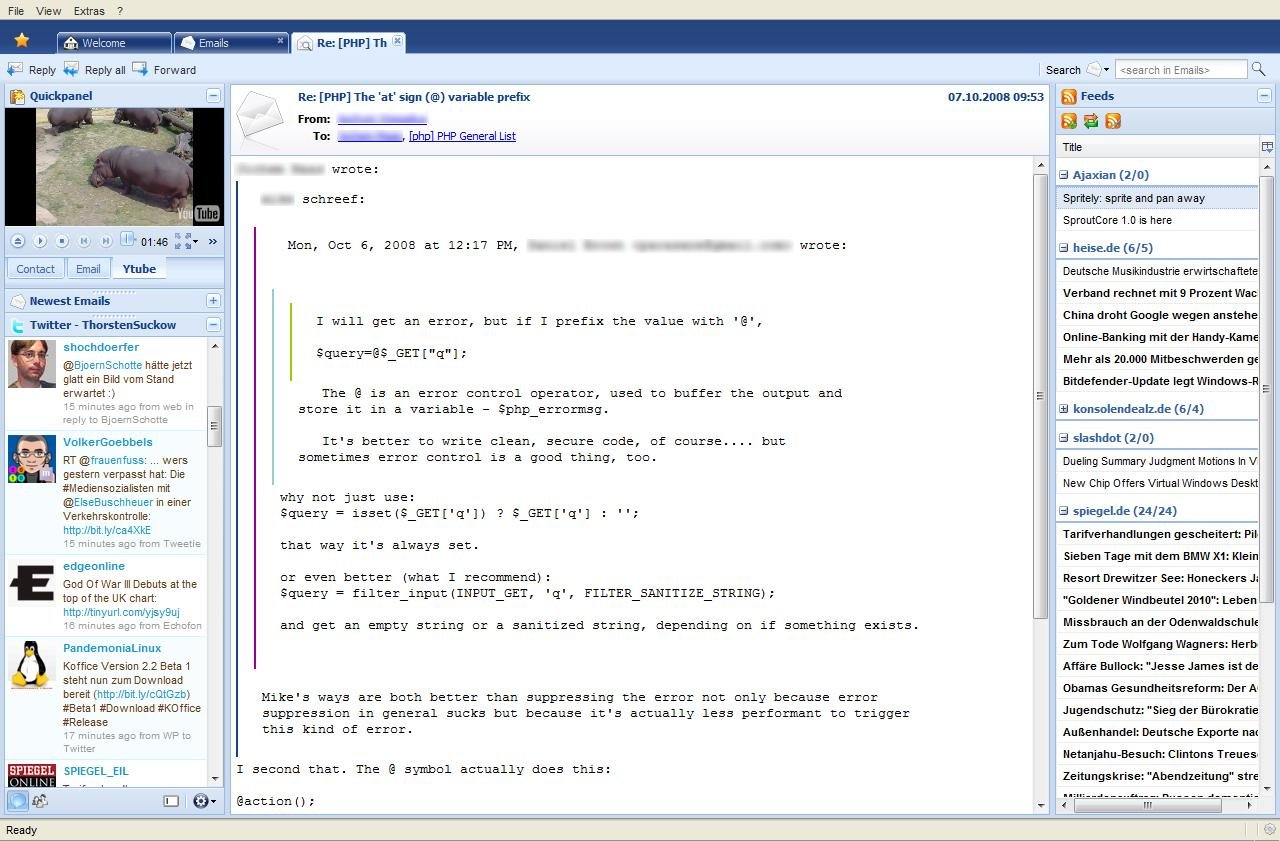Click the Reply all toolbar icon
The width and height of the screenshot is (1280, 841).
click(x=70, y=69)
